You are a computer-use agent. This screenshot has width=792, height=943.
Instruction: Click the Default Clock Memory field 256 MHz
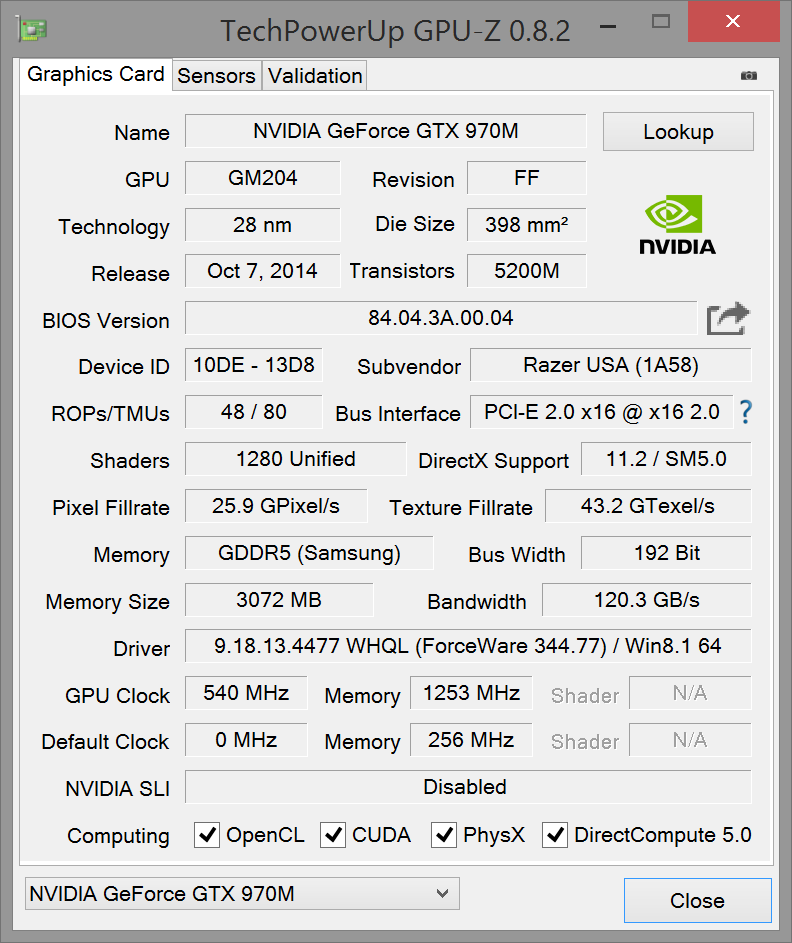point(471,740)
